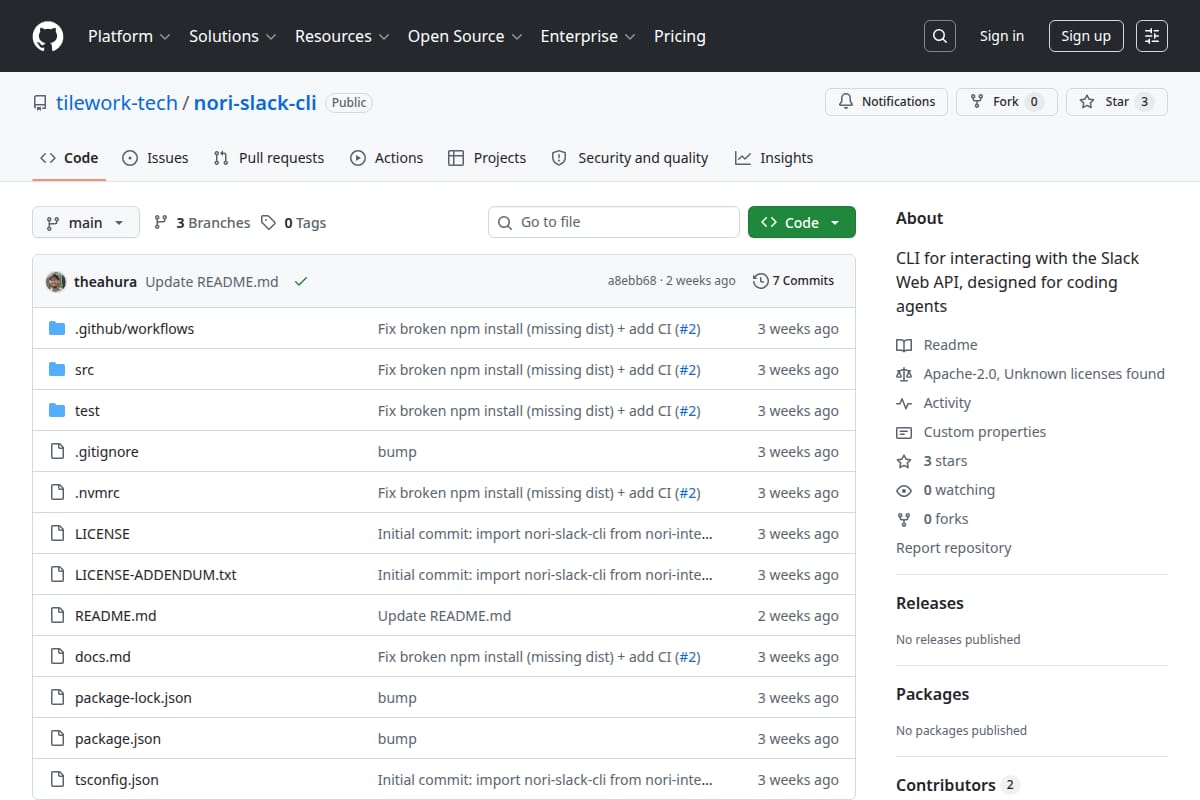Open package-lock.json file

tap(133, 698)
